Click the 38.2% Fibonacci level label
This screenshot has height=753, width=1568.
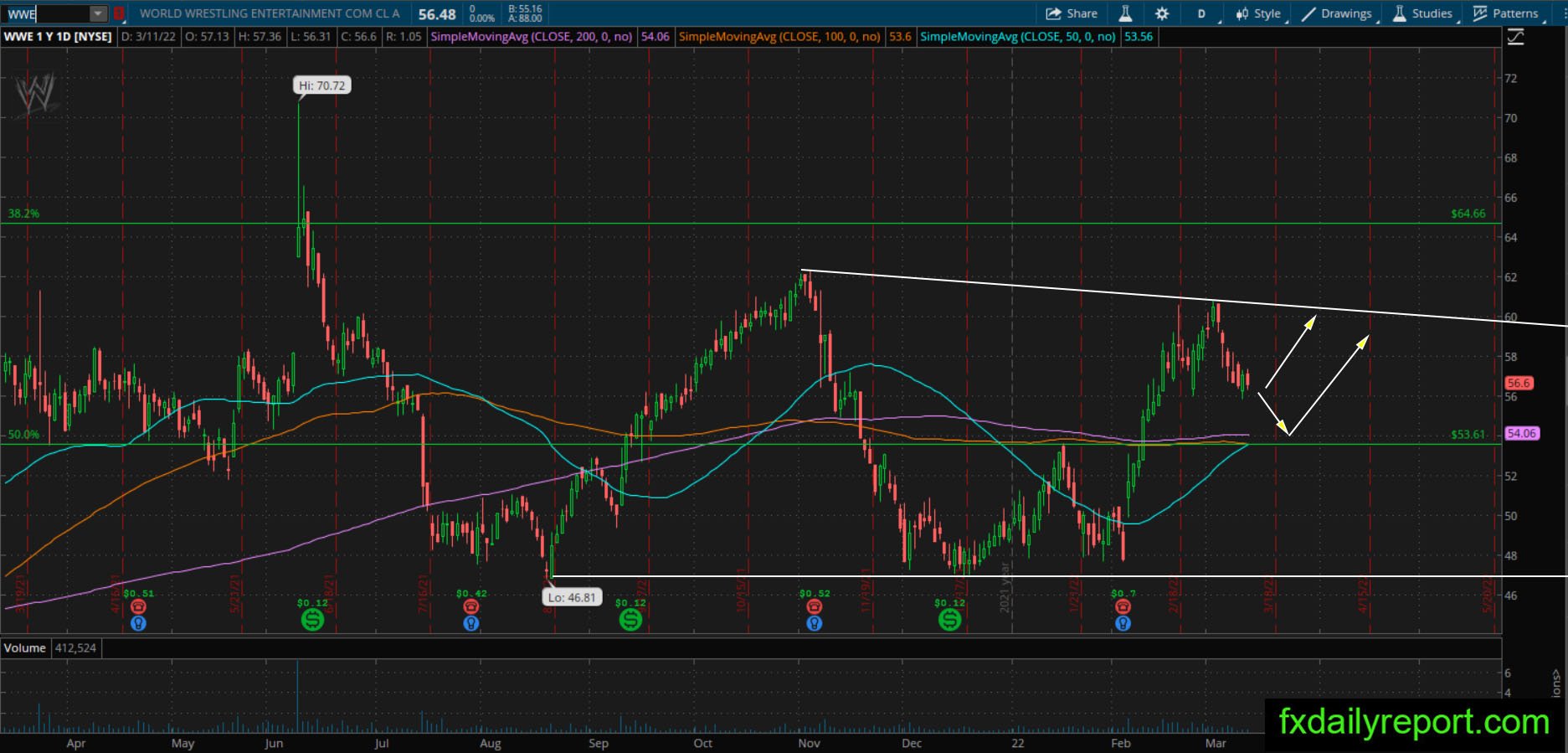(23, 214)
